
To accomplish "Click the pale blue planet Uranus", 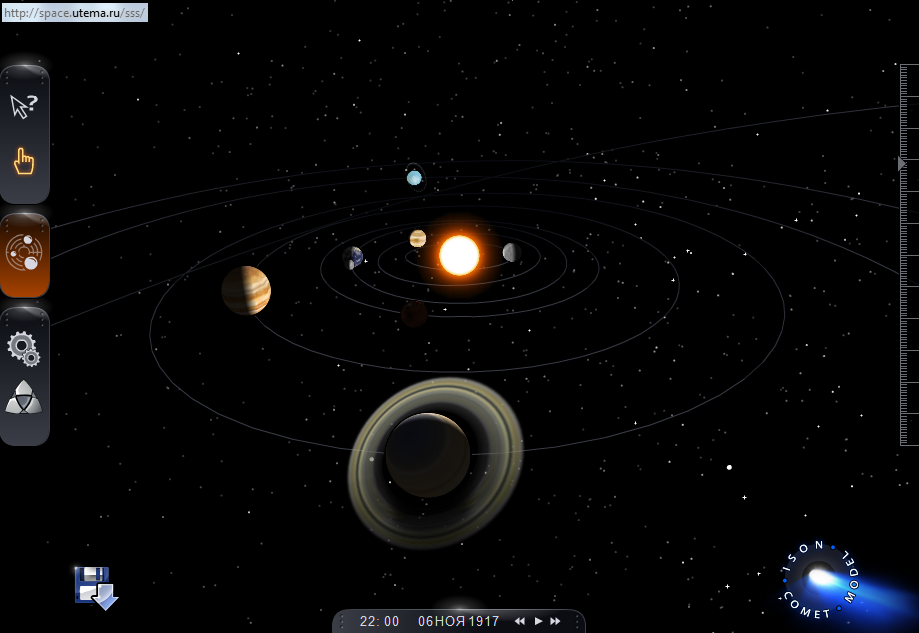I will pos(414,178).
